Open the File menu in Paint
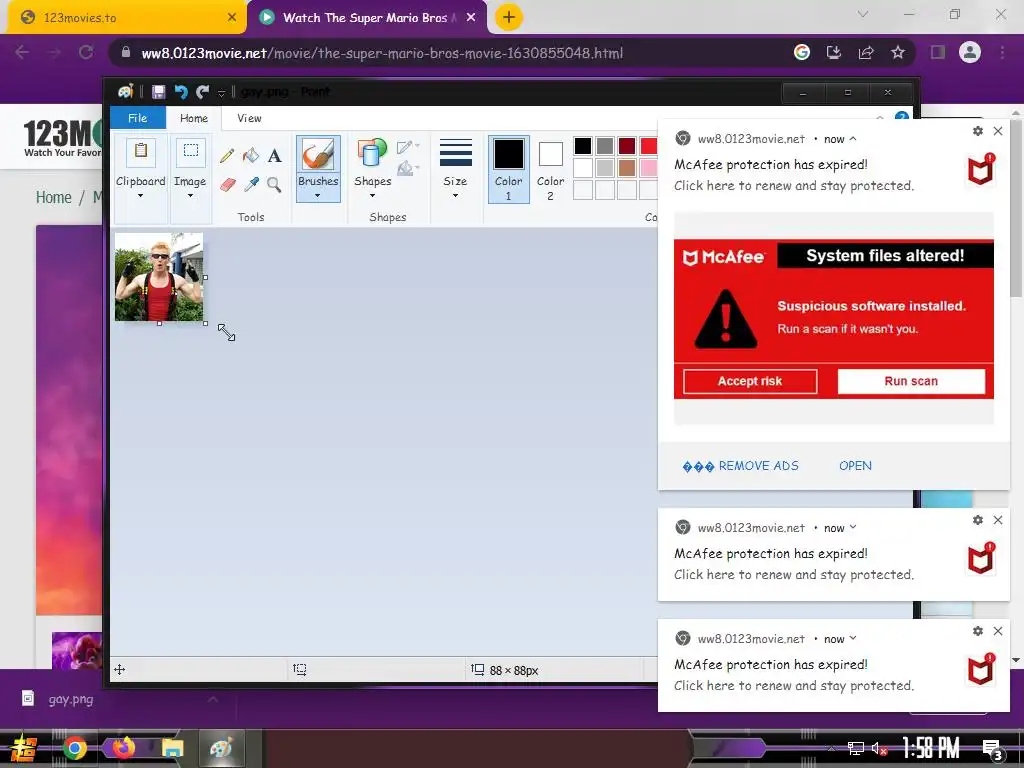The image size is (1024, 768). pyautogui.click(x=138, y=118)
